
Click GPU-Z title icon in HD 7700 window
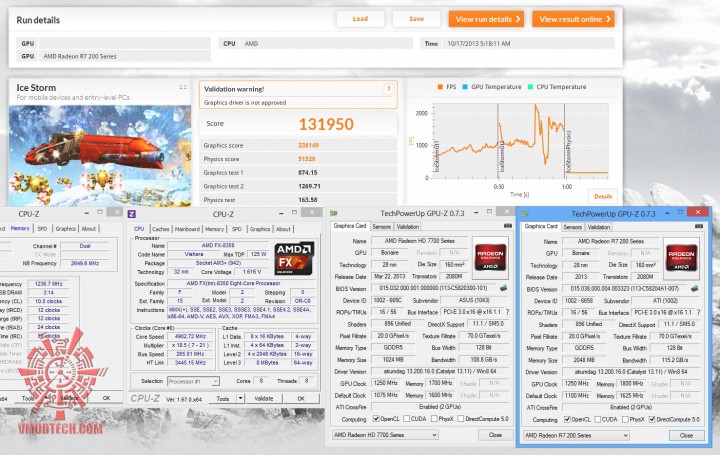(334, 213)
